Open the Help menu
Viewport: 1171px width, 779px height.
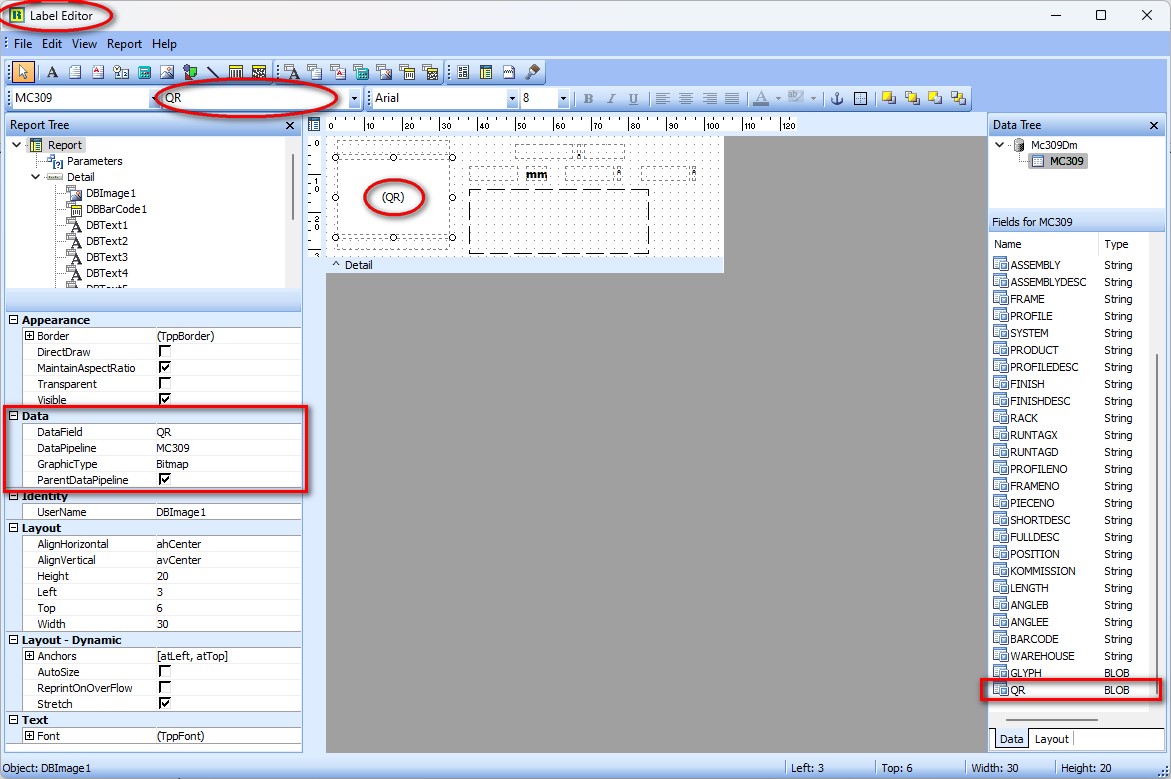coord(164,43)
